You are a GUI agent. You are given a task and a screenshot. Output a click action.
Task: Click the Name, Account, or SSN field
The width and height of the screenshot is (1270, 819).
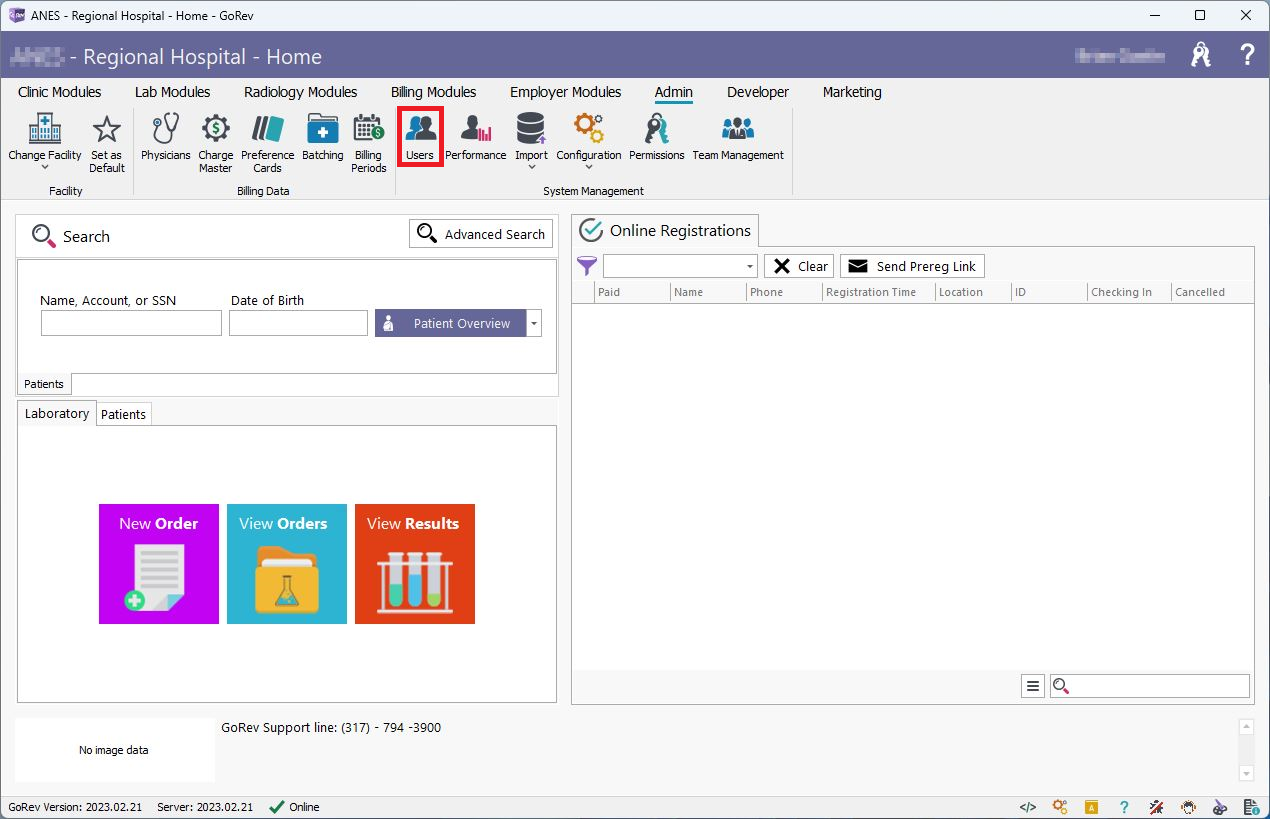[x=131, y=323]
